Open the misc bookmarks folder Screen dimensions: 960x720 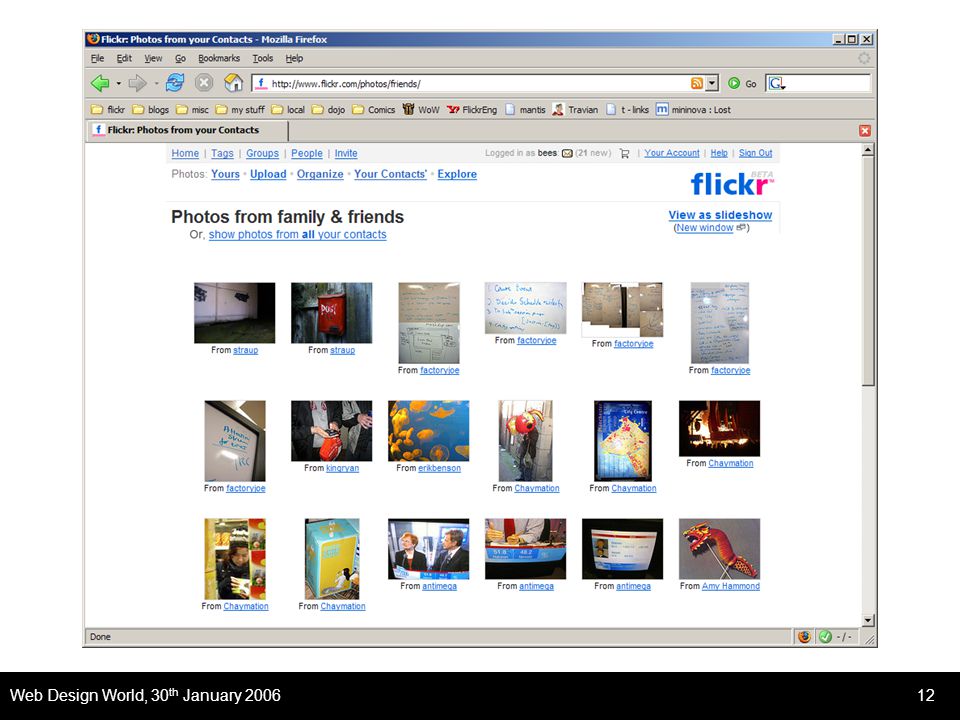192,110
